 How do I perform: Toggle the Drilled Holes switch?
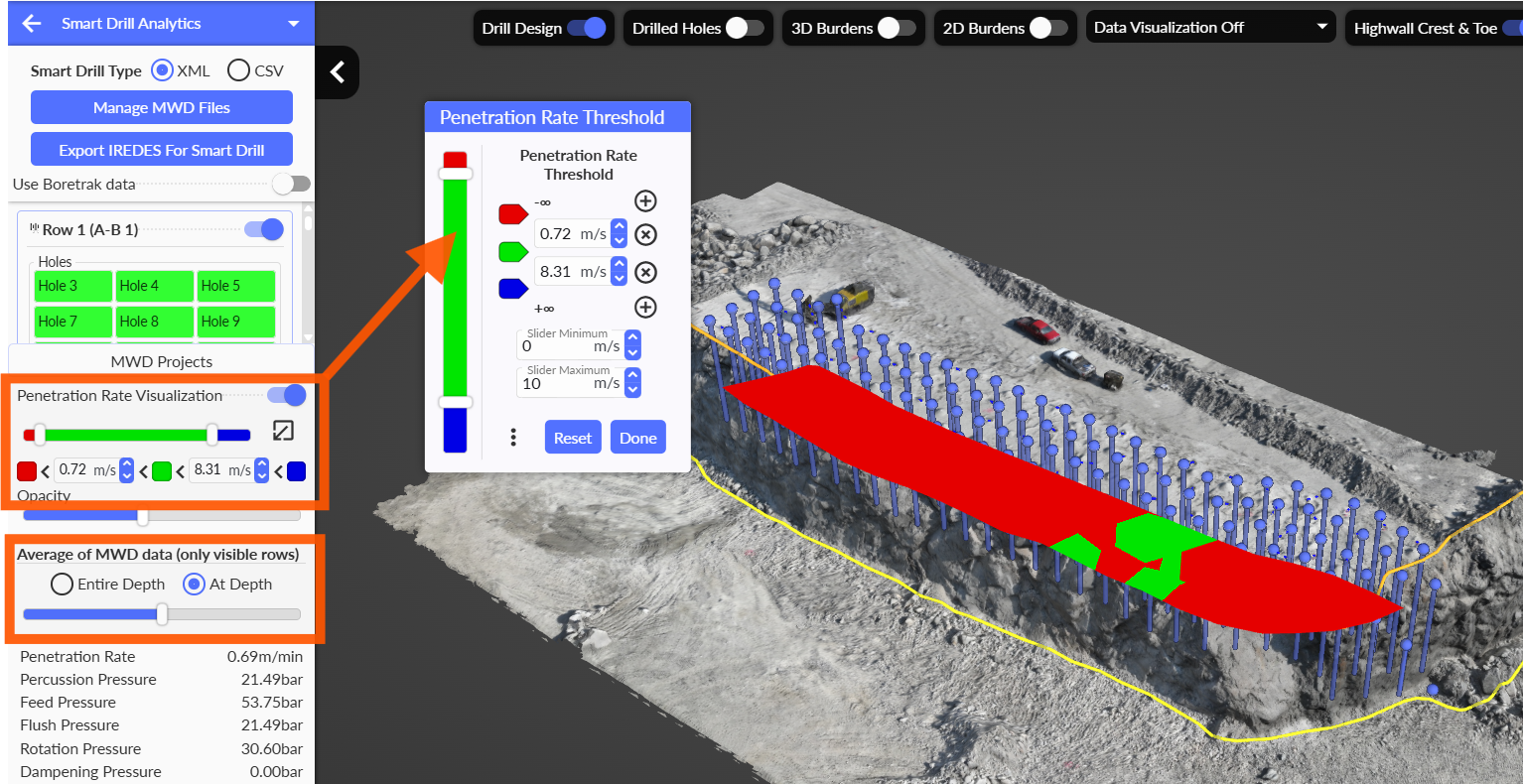pyautogui.click(x=746, y=28)
